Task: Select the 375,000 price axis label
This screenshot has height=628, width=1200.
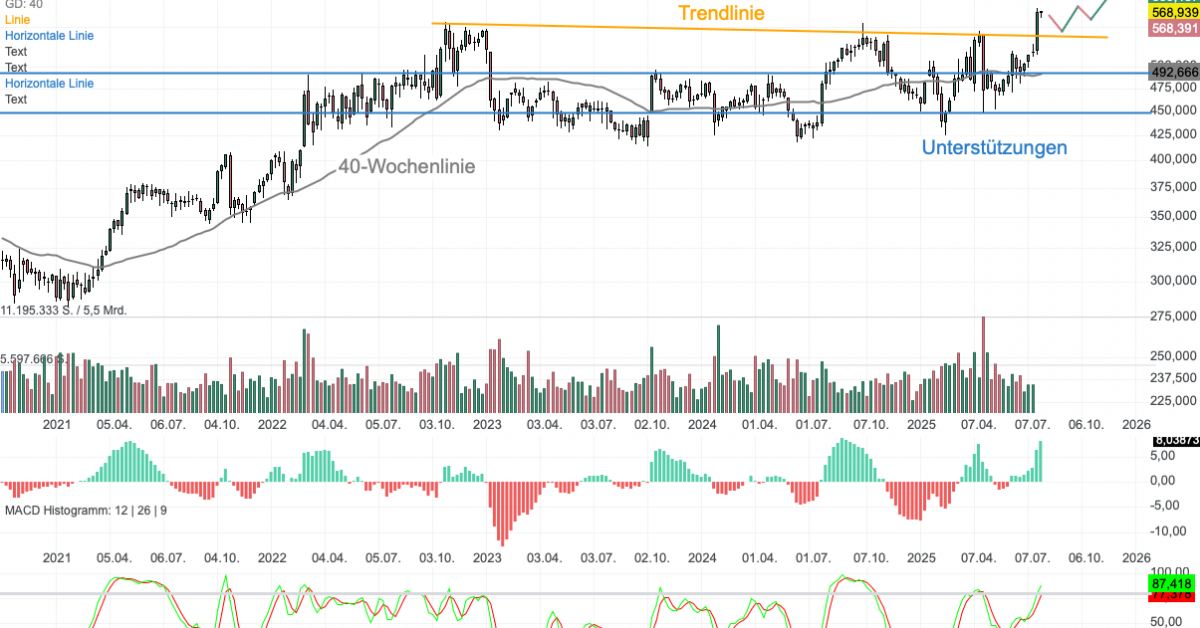Action: click(1173, 186)
